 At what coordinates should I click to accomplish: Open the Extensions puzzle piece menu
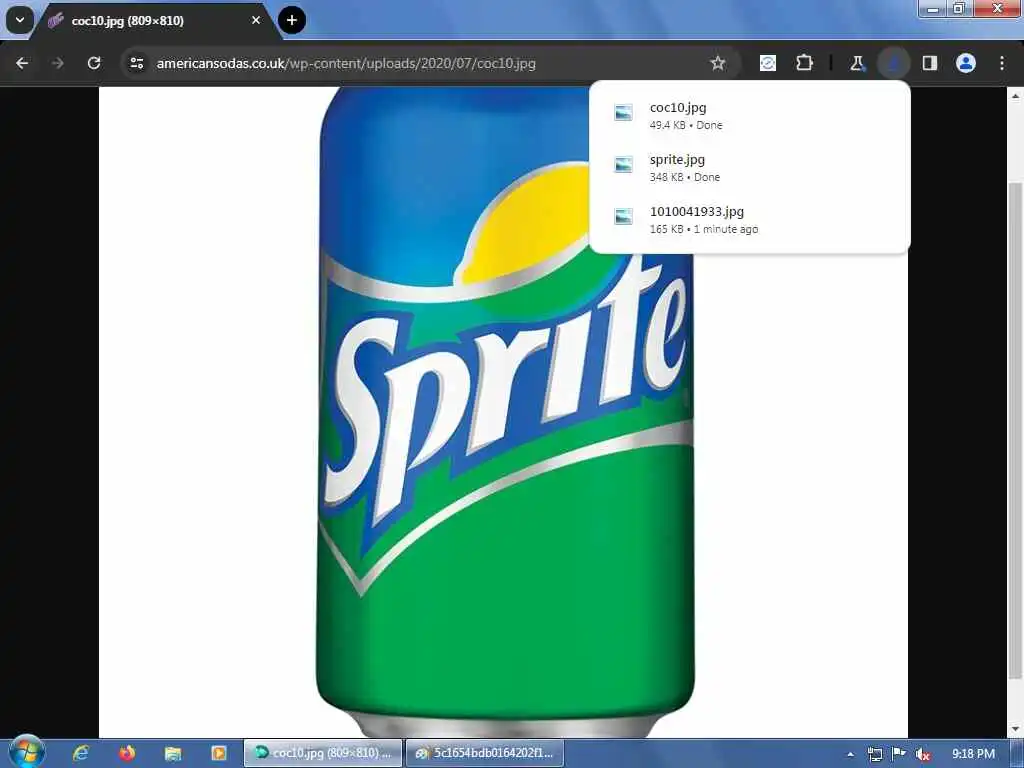click(x=805, y=63)
